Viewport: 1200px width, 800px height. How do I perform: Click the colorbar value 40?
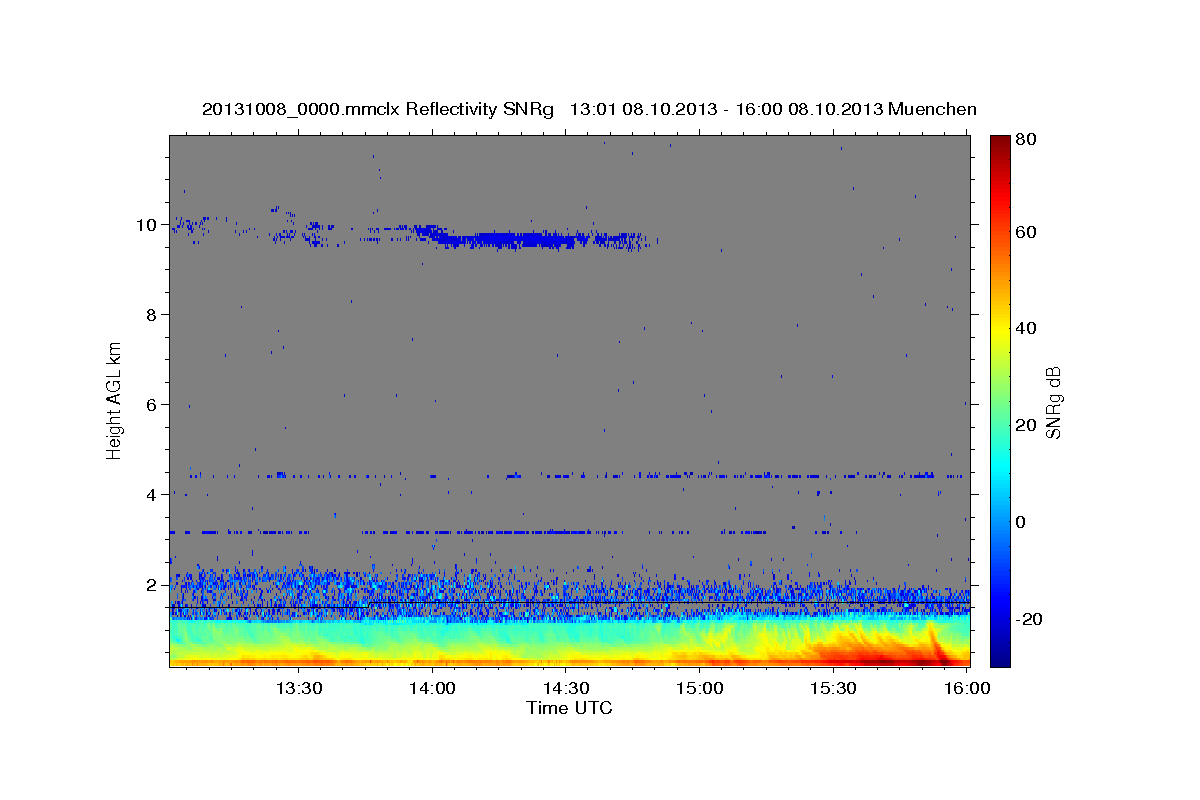(x=1025, y=328)
